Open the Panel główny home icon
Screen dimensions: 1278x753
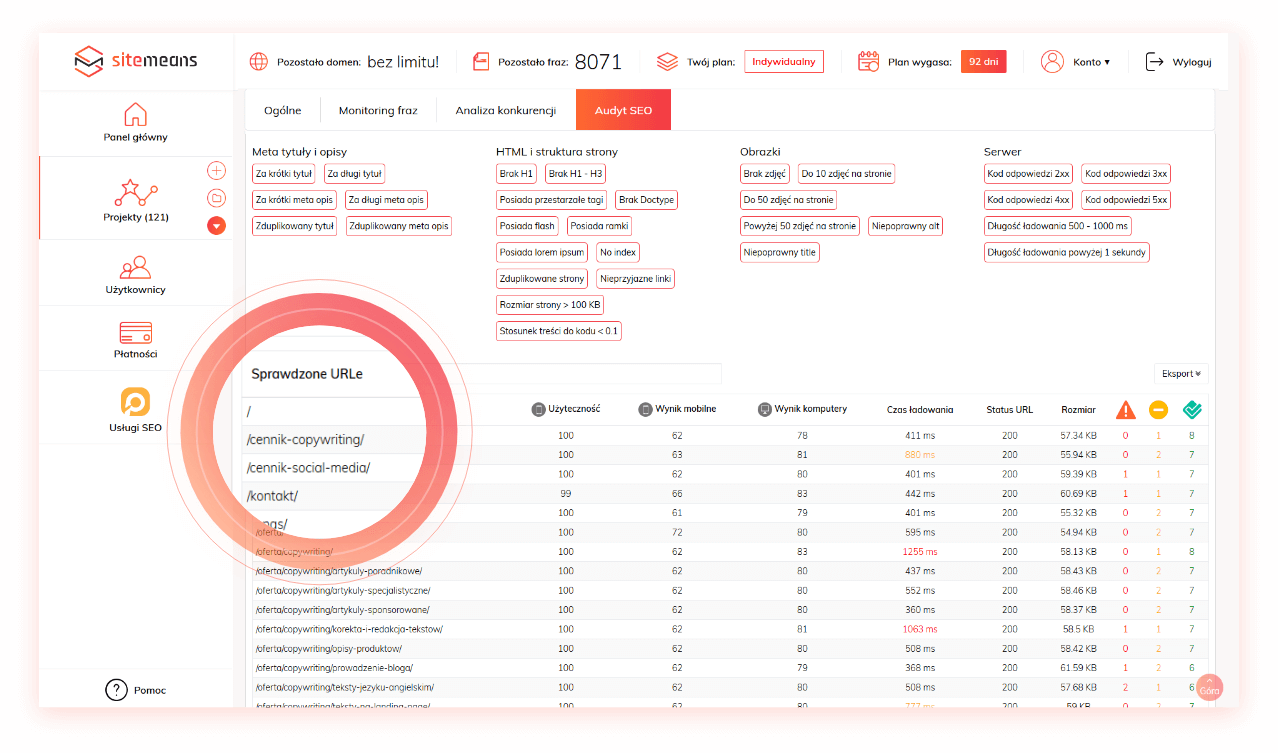point(135,115)
